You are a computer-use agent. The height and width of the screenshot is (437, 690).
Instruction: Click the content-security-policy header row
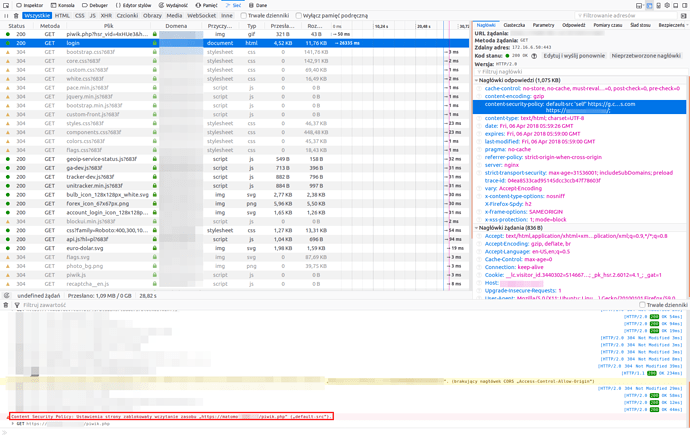(x=580, y=107)
